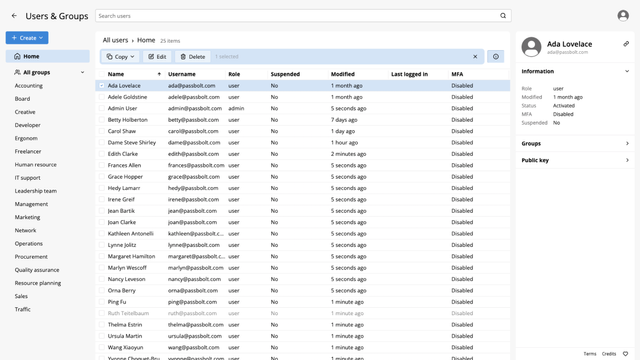Click the search magnifier icon
Image resolution: width=640 pixels, height=360 pixels.
[503, 16]
